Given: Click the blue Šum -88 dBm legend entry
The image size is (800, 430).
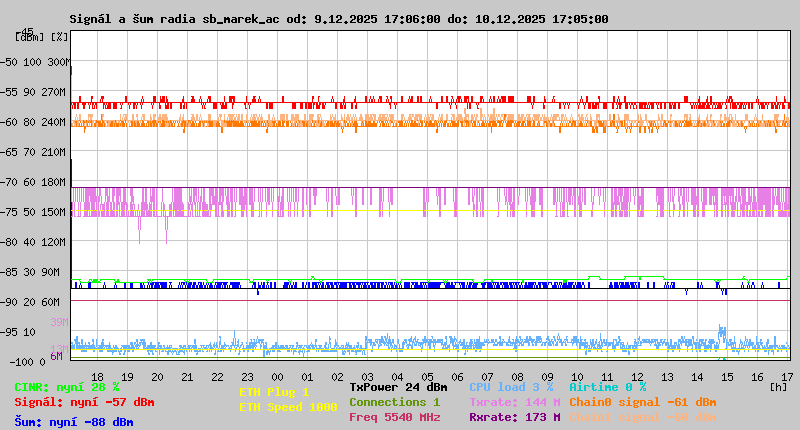Looking at the screenshot, I should click(73, 421).
